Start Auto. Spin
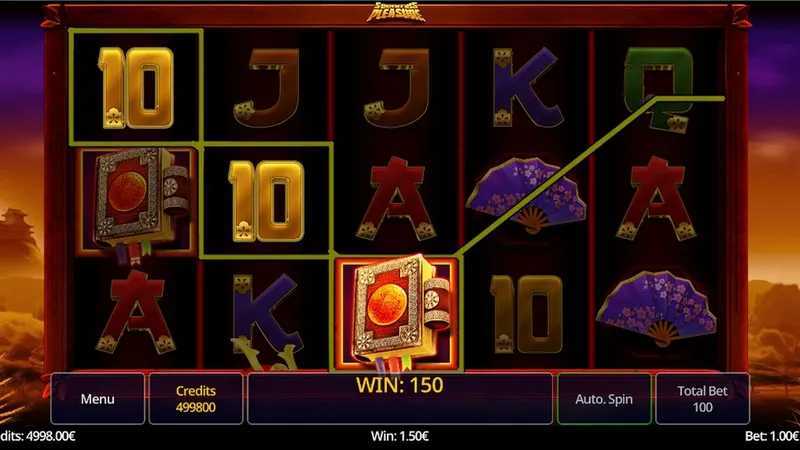 click(604, 398)
